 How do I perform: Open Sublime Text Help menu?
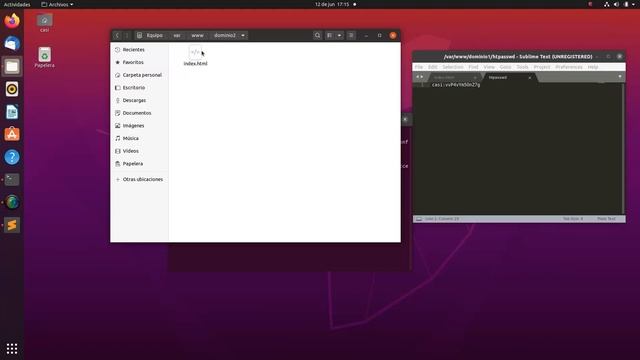pyautogui.click(x=593, y=67)
